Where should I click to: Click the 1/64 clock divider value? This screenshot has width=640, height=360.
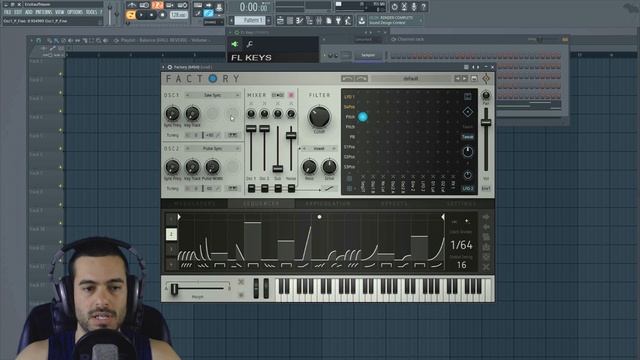(461, 245)
